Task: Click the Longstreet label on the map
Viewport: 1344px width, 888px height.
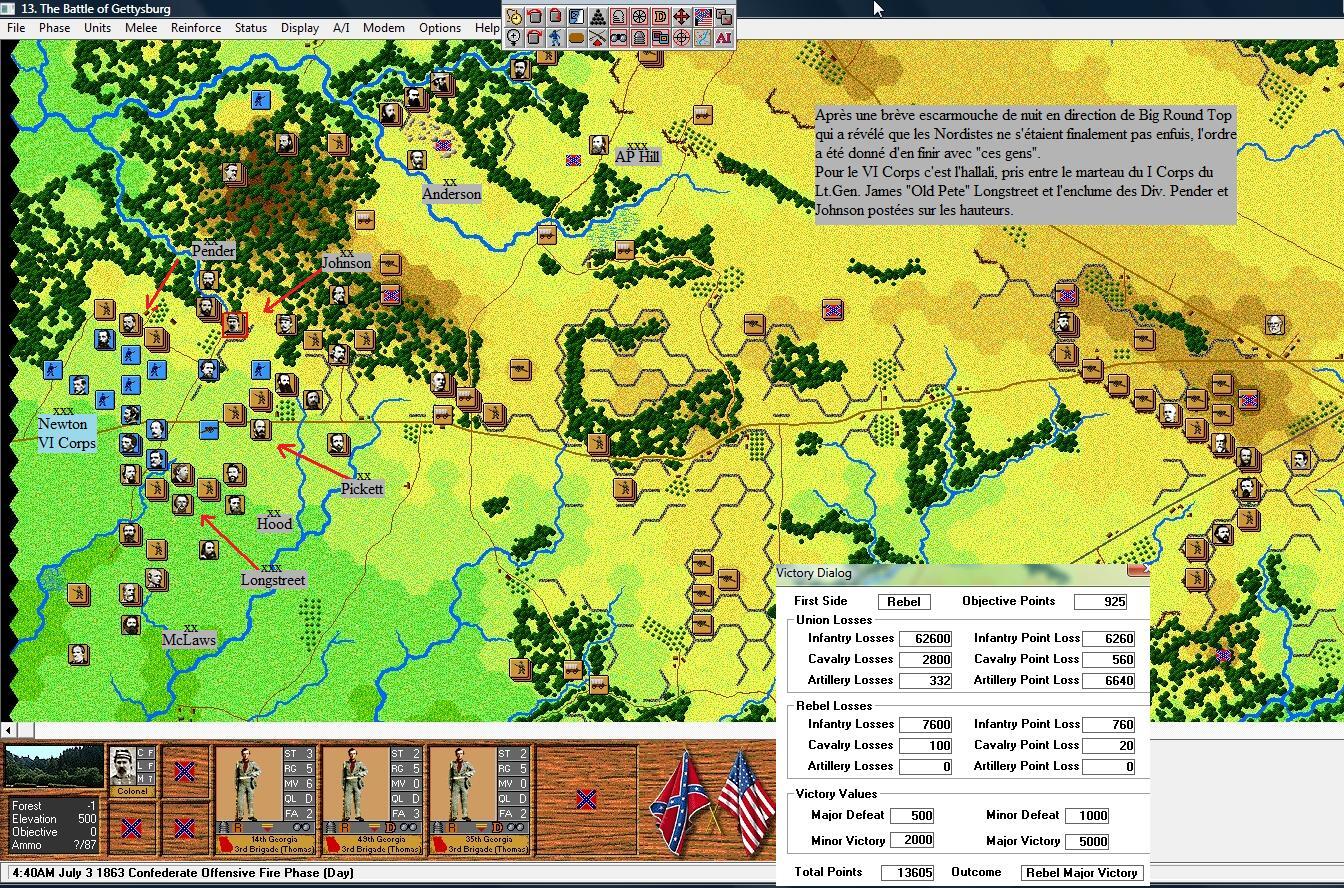Action: tap(273, 580)
